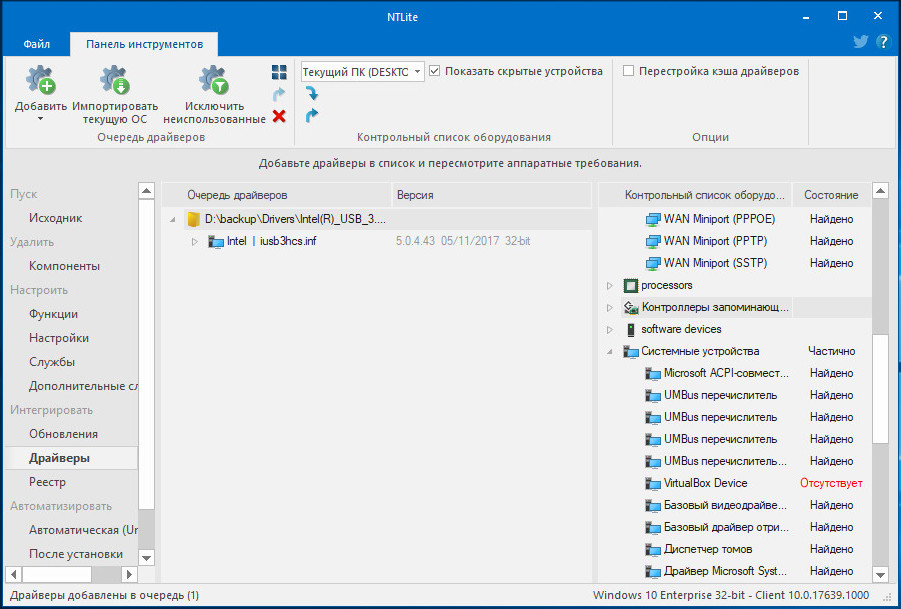The height and width of the screenshot is (609, 901).
Task: Click the sidebar scroll-up arrow
Action: tap(147, 191)
